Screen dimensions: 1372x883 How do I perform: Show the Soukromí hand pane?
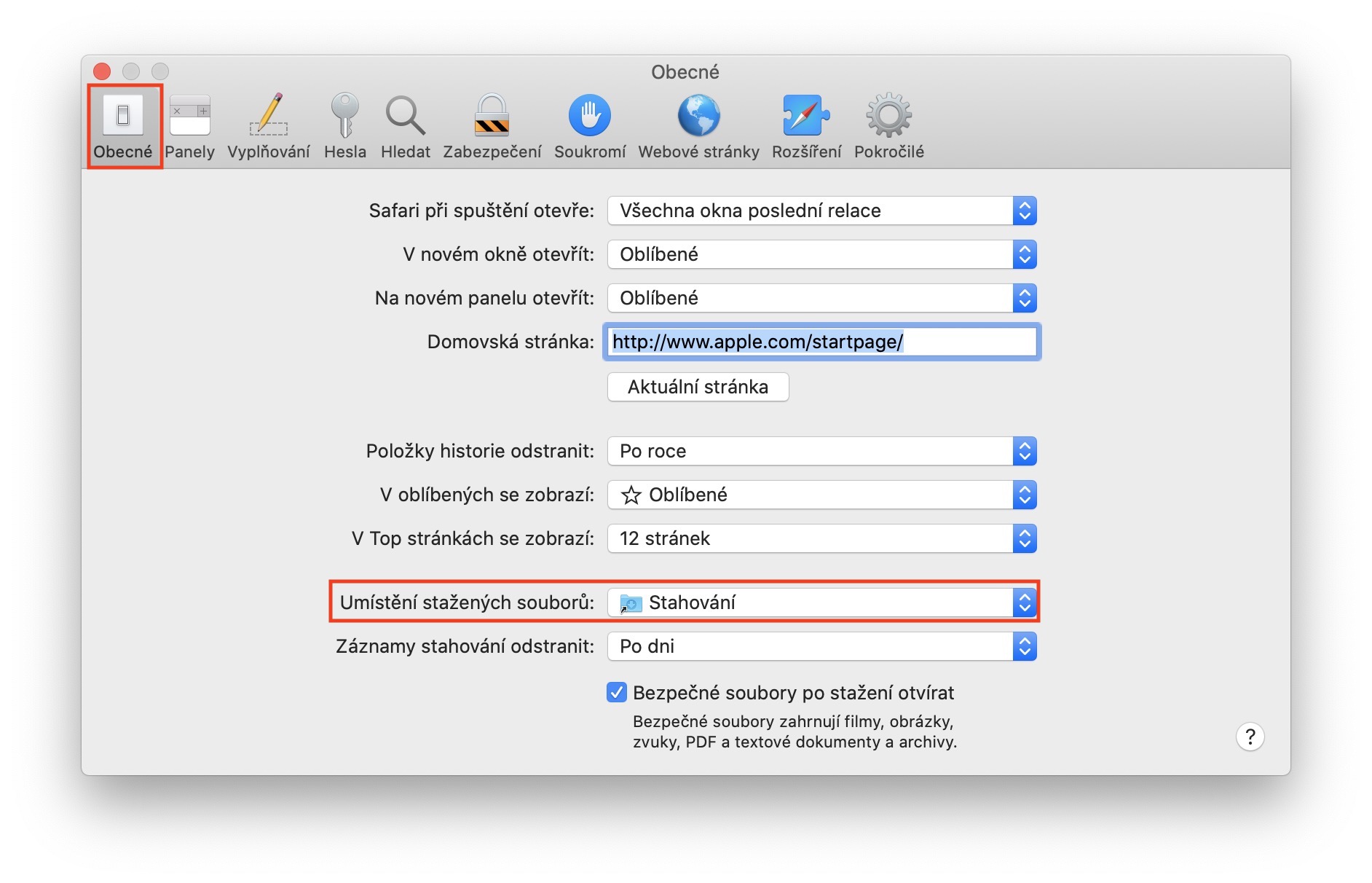tap(590, 127)
